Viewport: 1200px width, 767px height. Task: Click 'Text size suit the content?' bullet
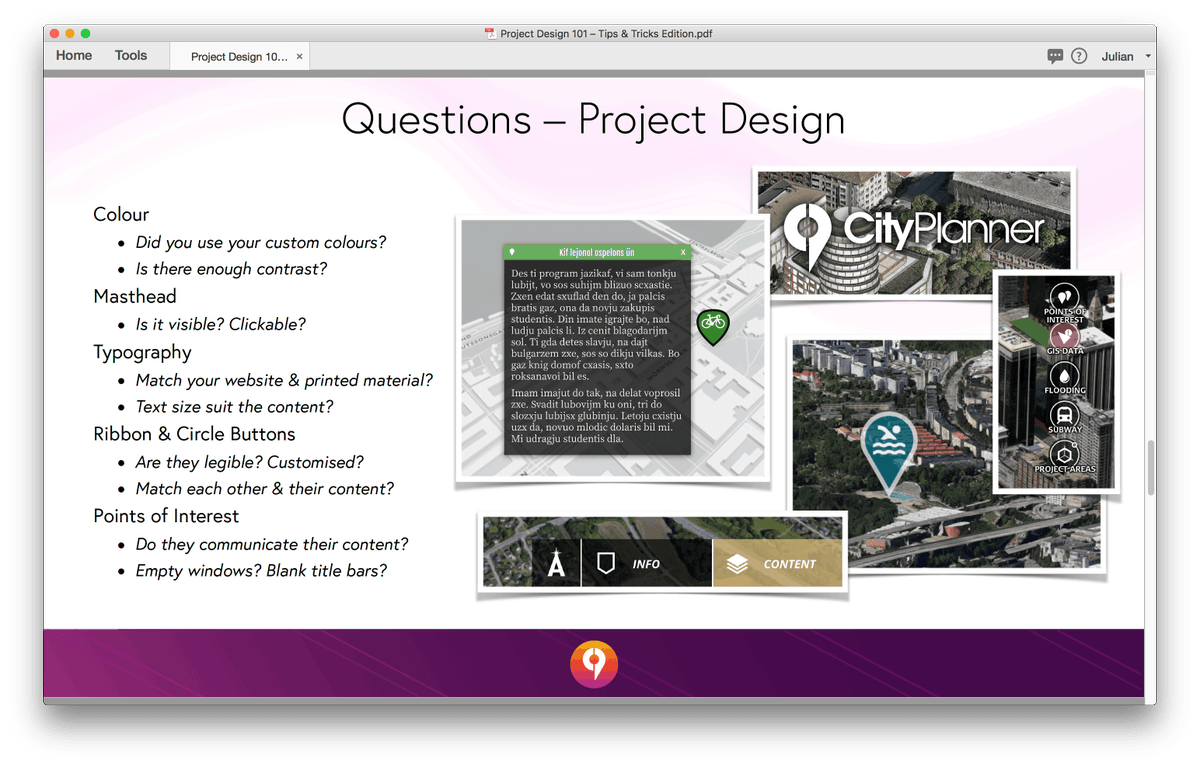click(235, 407)
